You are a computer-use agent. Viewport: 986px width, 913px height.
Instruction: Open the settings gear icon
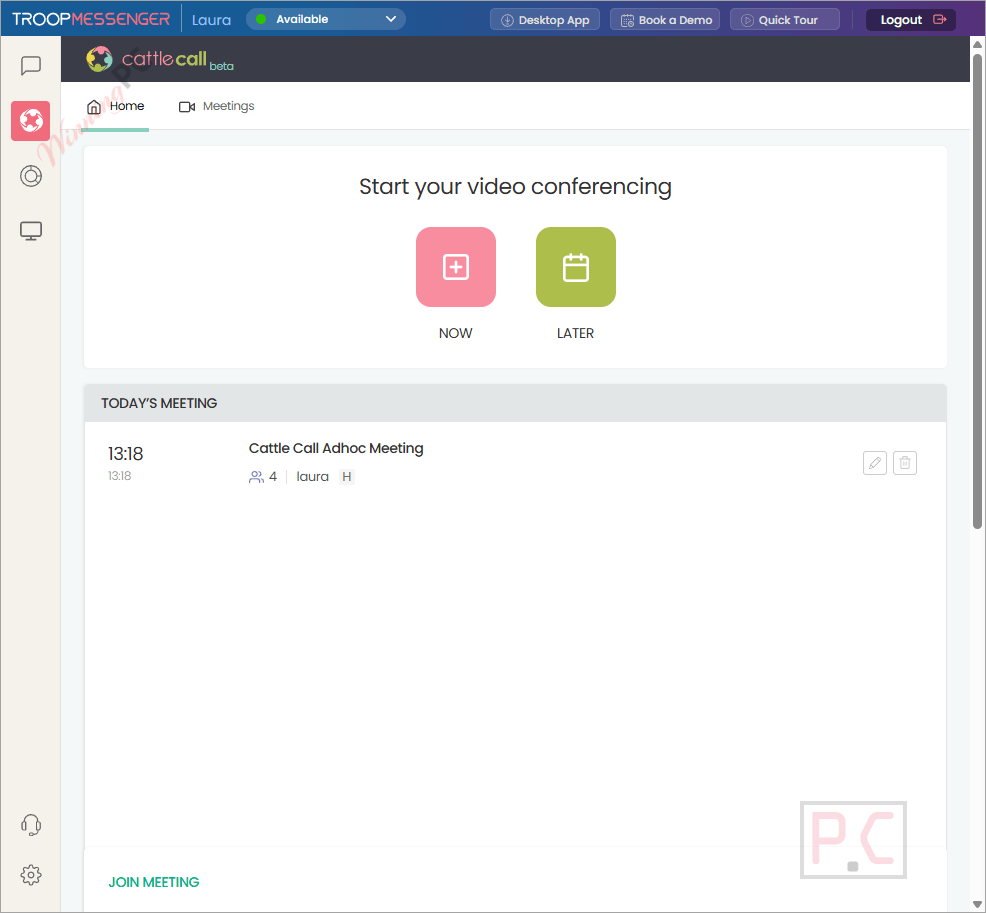point(30,875)
